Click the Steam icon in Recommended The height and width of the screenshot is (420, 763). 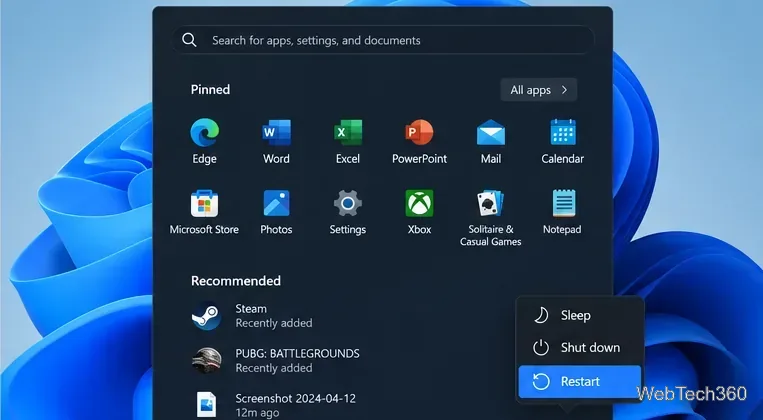pos(206,316)
